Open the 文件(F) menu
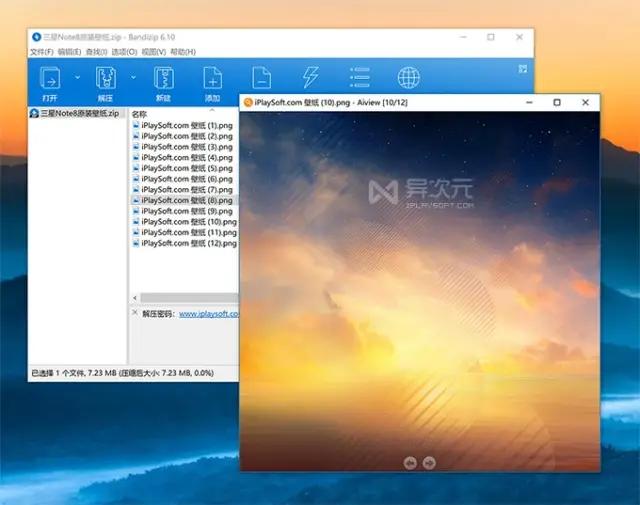 point(42,52)
